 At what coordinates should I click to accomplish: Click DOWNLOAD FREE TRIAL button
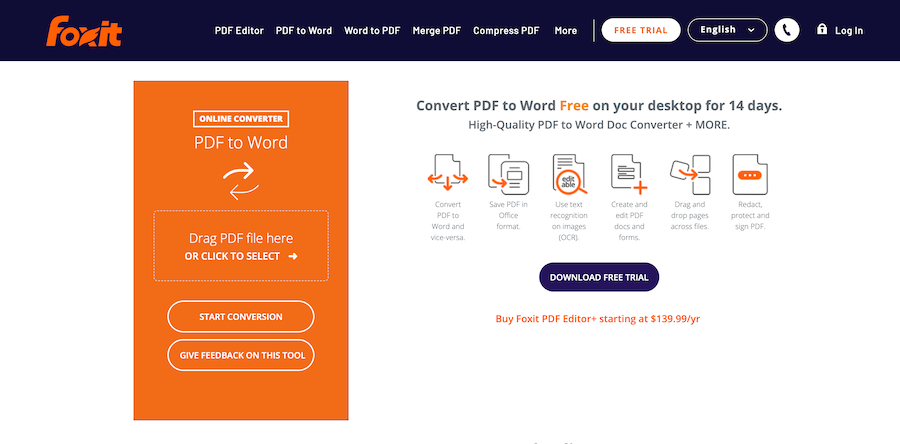[x=599, y=277]
